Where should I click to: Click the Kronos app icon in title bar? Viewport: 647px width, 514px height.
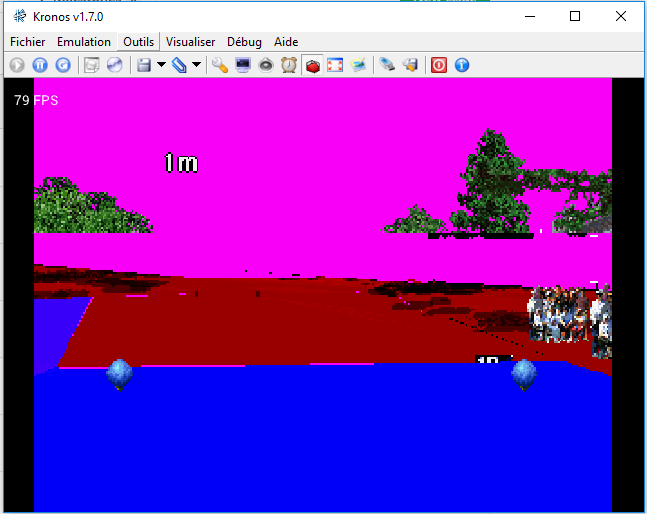pyautogui.click(x=19, y=17)
